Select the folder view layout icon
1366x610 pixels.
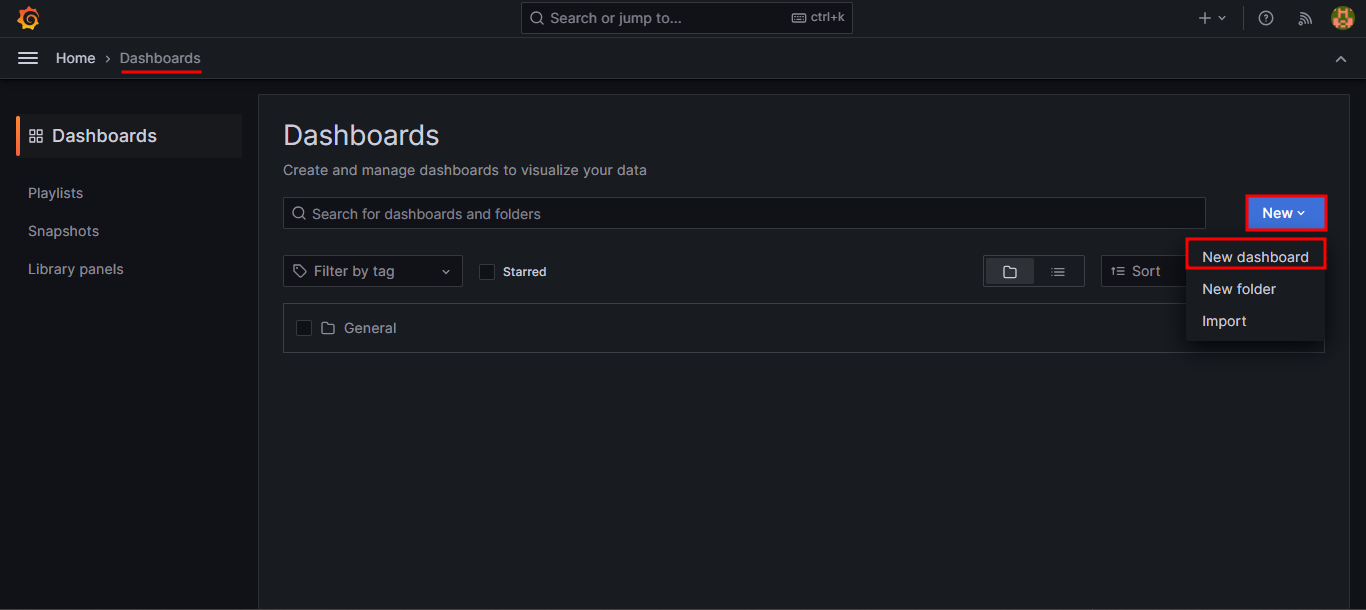[1009, 270]
